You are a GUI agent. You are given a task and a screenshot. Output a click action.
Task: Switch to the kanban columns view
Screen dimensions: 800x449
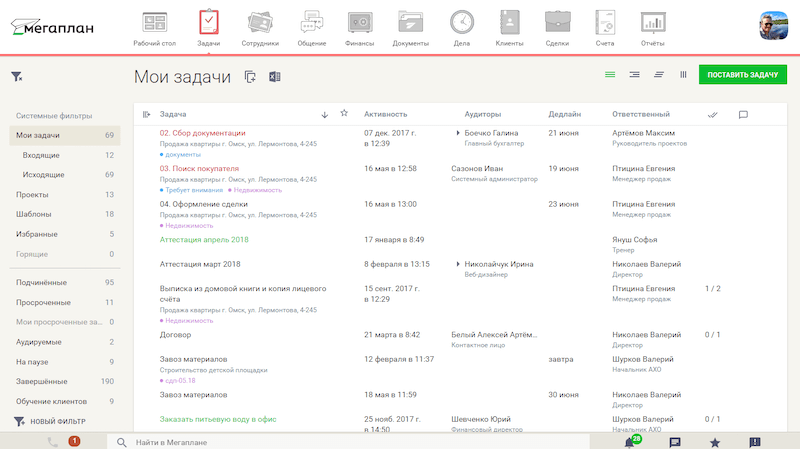[x=684, y=75]
